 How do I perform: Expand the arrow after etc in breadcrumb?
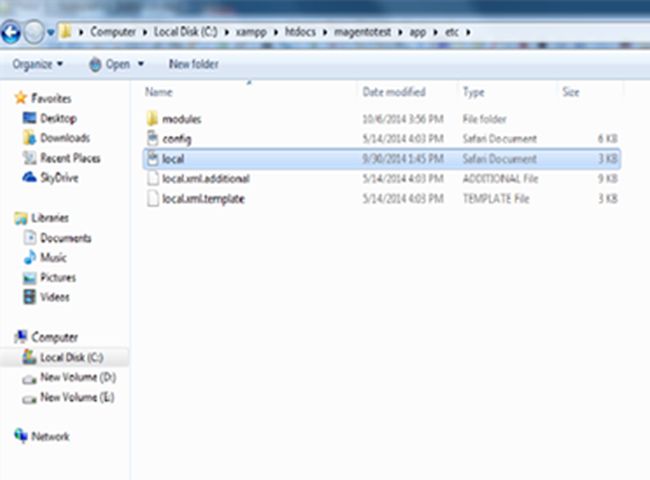pyautogui.click(x=468, y=32)
